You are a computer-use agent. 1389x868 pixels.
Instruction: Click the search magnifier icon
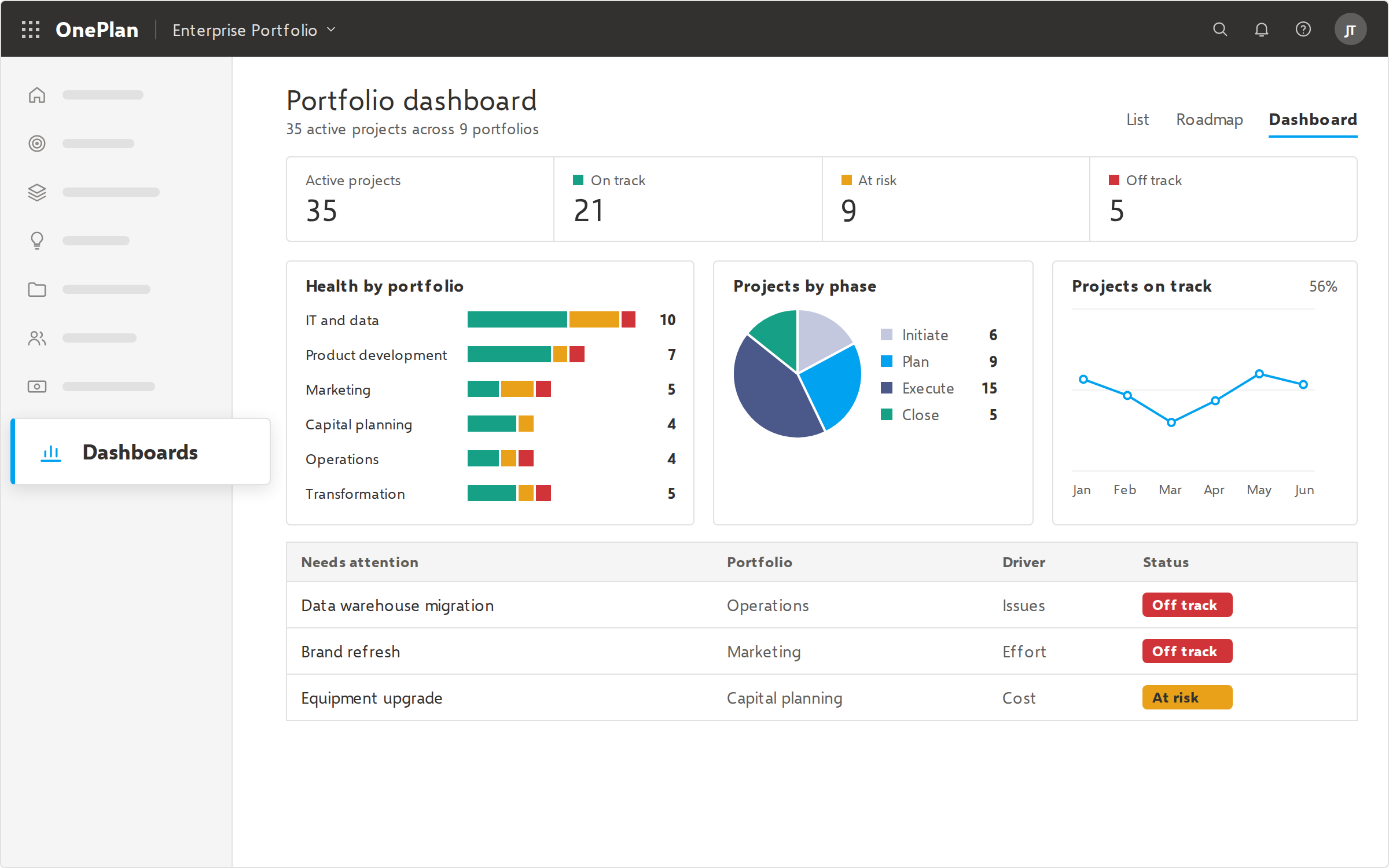click(x=1220, y=30)
